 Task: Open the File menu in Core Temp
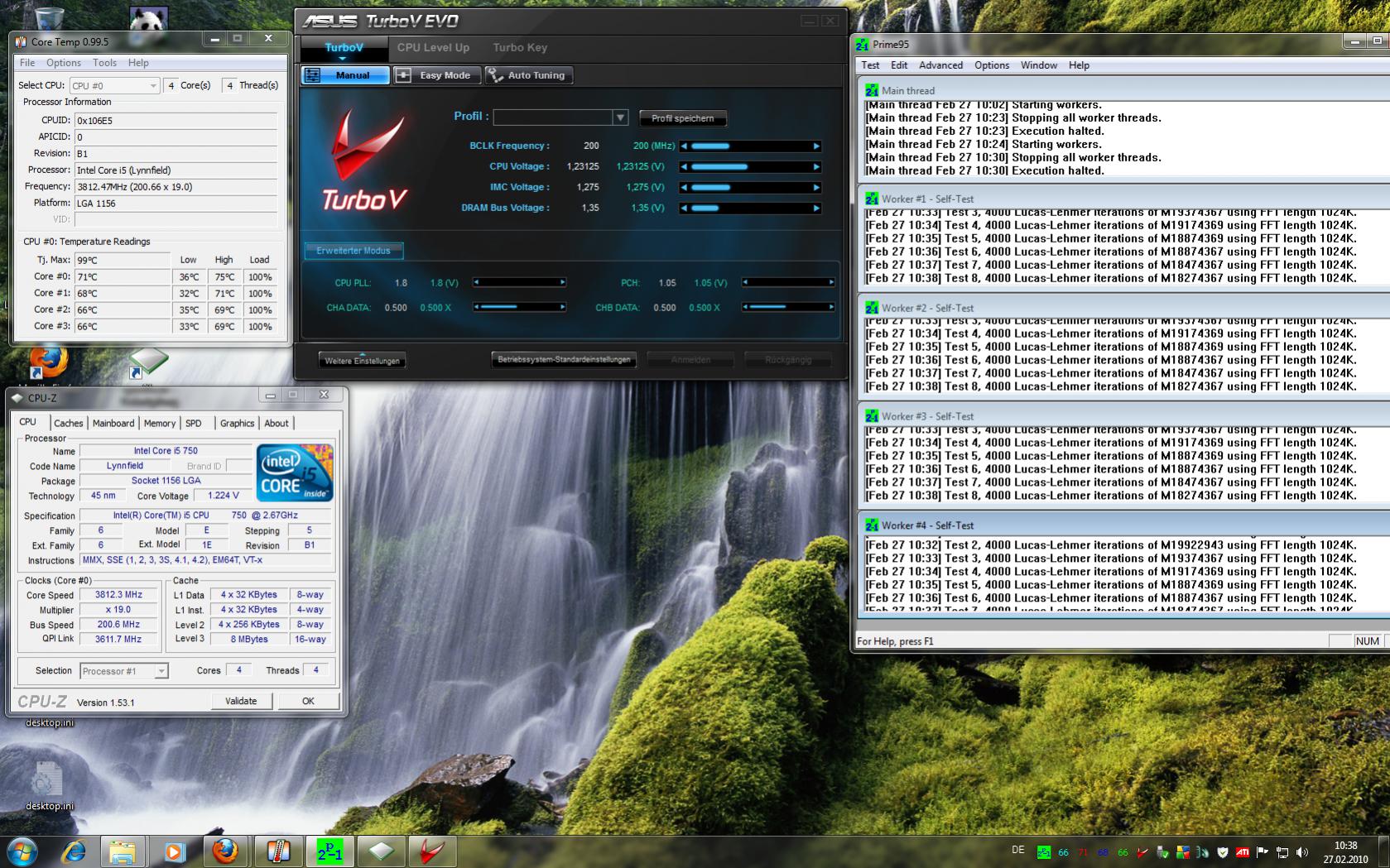[x=27, y=63]
